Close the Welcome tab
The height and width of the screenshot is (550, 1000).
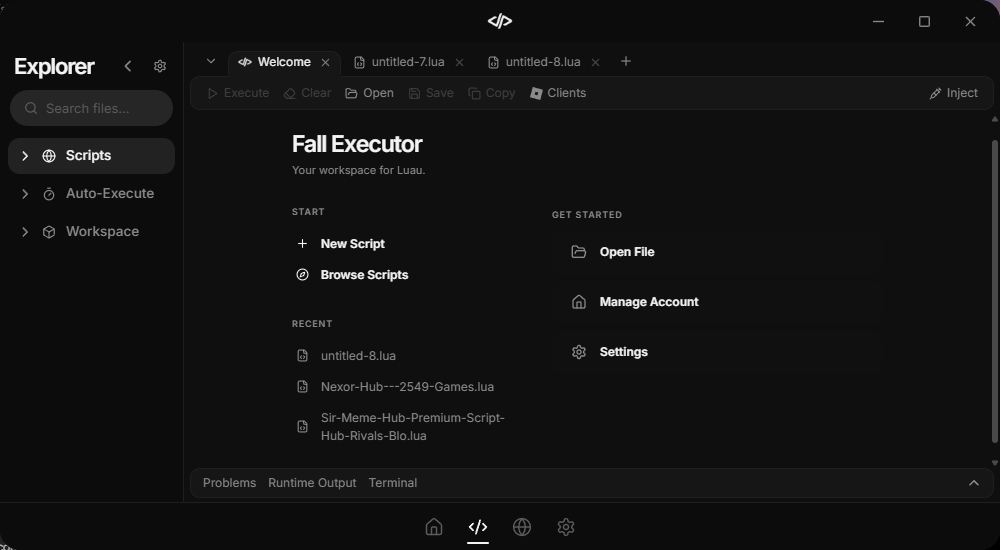pyautogui.click(x=325, y=62)
